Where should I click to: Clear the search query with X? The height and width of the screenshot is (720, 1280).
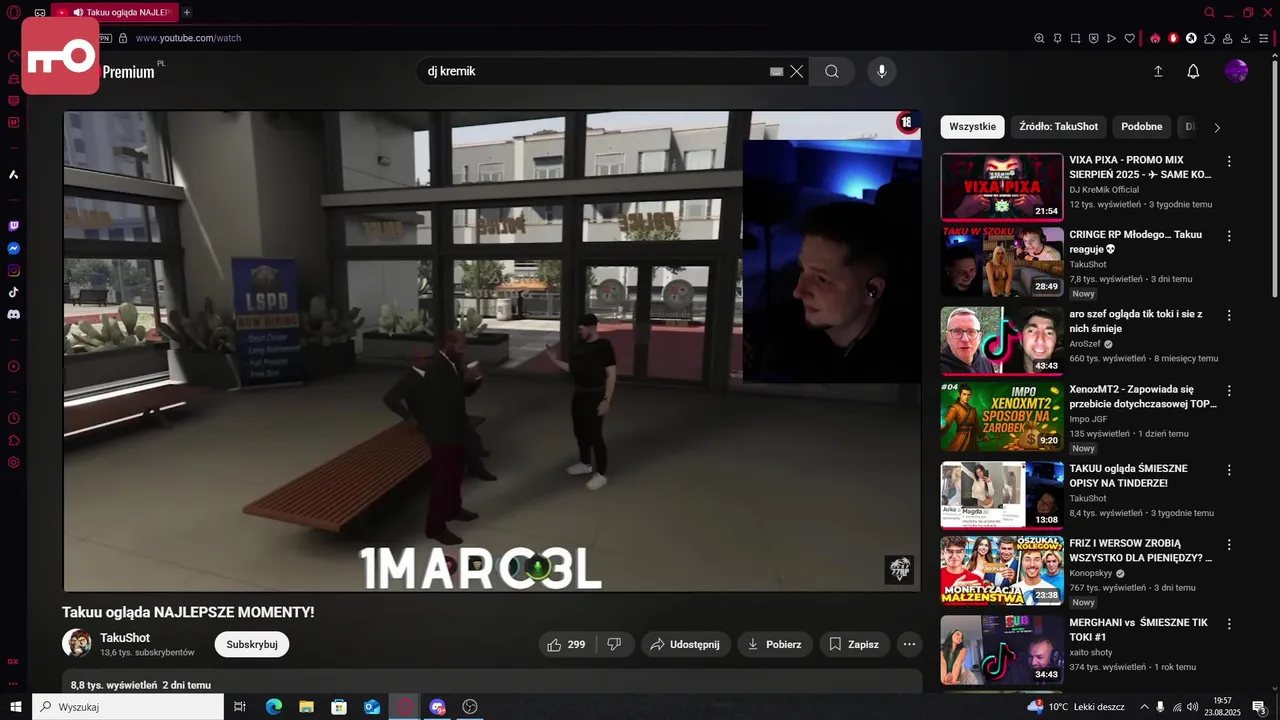click(796, 71)
